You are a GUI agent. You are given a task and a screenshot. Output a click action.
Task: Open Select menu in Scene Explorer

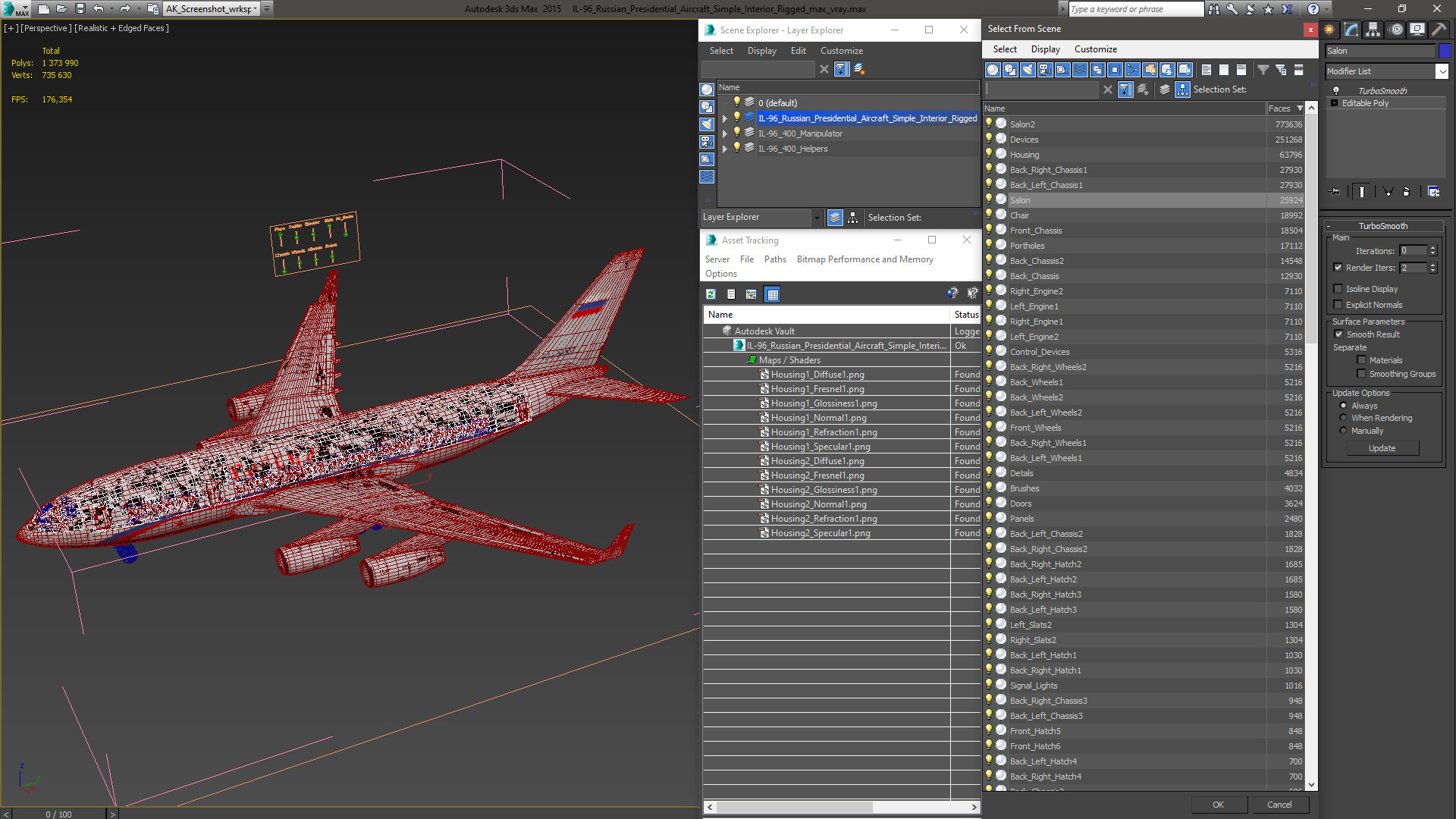tap(721, 51)
